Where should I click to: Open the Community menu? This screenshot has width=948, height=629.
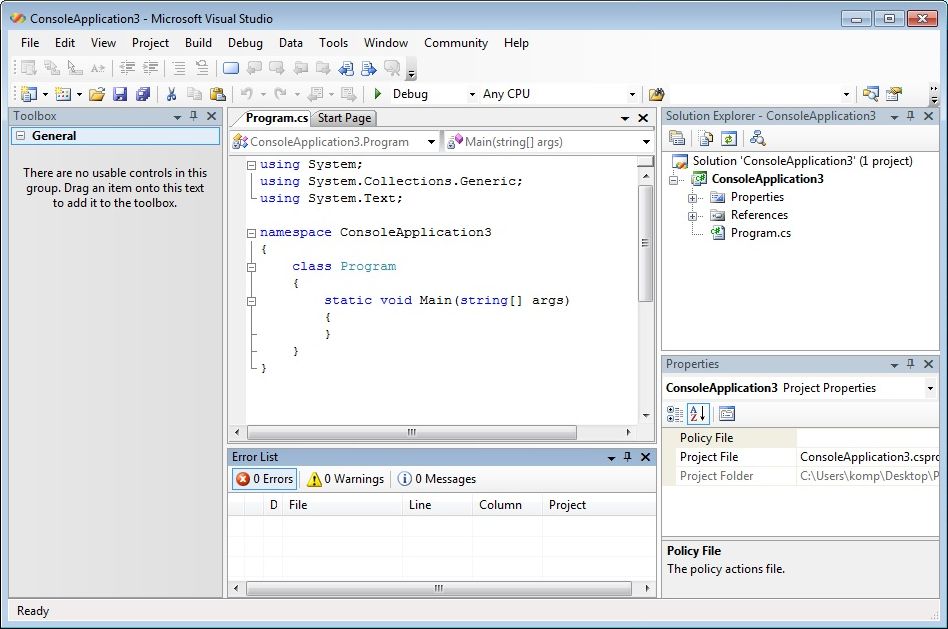(x=456, y=43)
